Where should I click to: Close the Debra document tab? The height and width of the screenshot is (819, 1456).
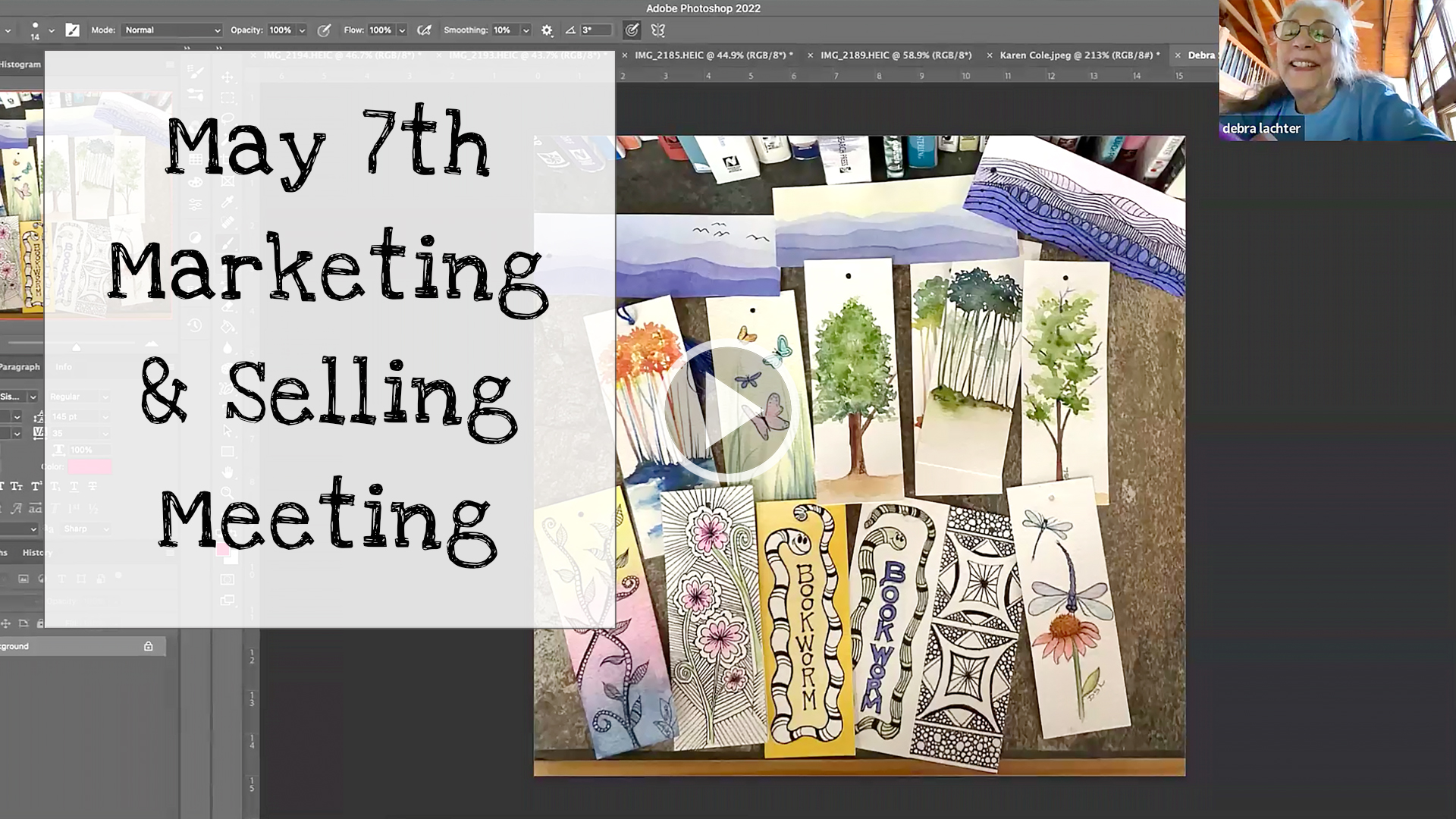(x=1178, y=55)
